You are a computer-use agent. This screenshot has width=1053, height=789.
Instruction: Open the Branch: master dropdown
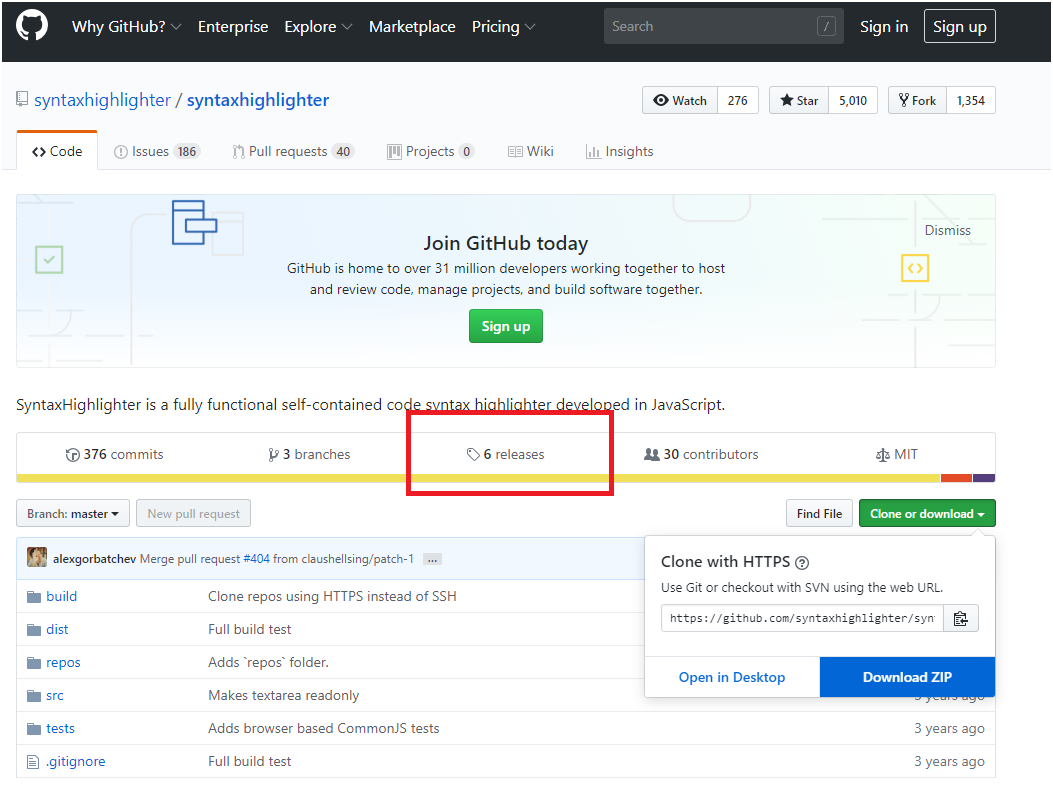[73, 513]
